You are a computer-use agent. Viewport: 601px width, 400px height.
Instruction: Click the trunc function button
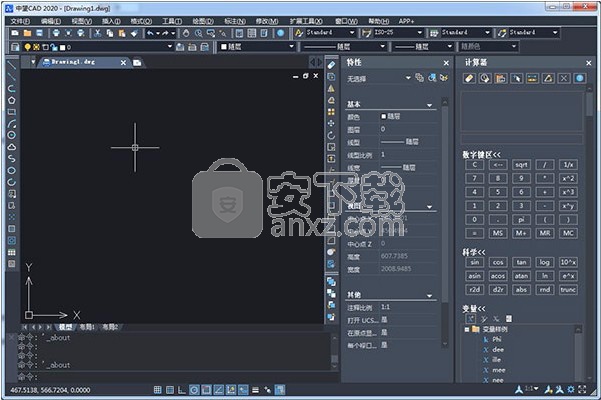(x=568, y=289)
